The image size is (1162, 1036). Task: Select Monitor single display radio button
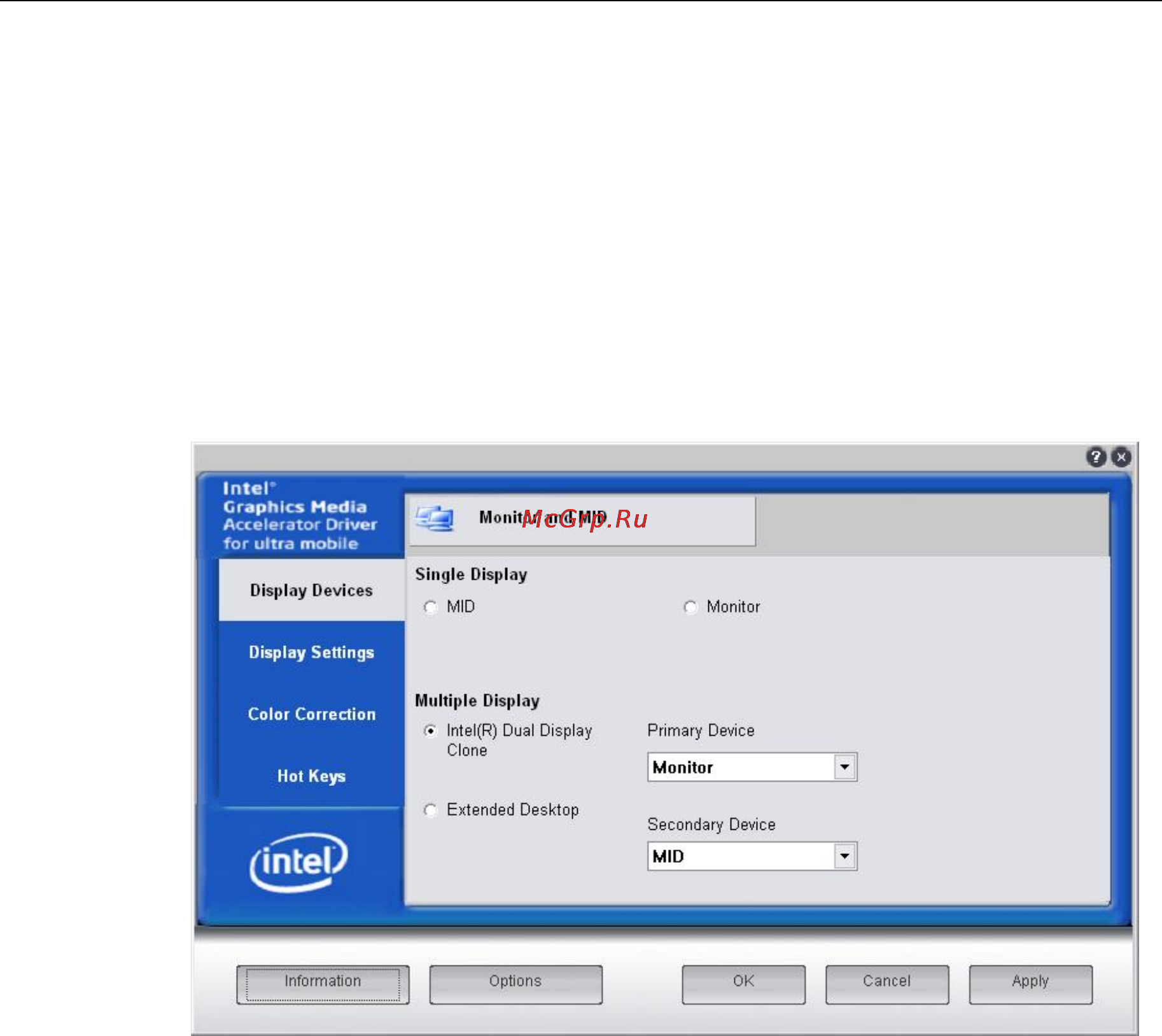tap(690, 607)
